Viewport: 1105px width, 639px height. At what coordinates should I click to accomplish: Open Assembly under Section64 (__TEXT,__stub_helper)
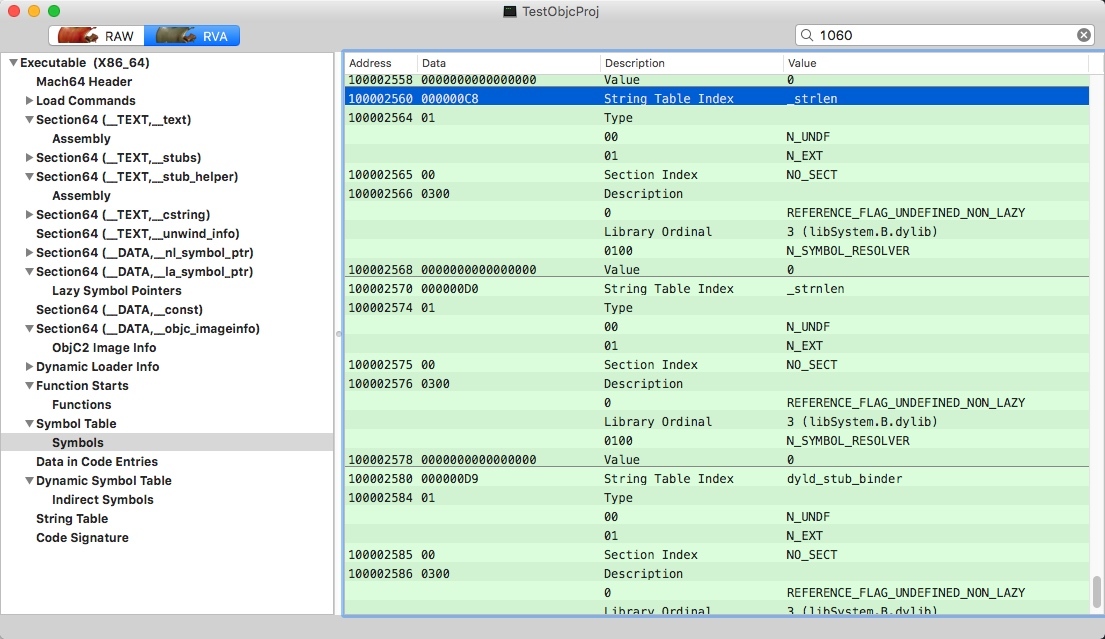click(81, 196)
